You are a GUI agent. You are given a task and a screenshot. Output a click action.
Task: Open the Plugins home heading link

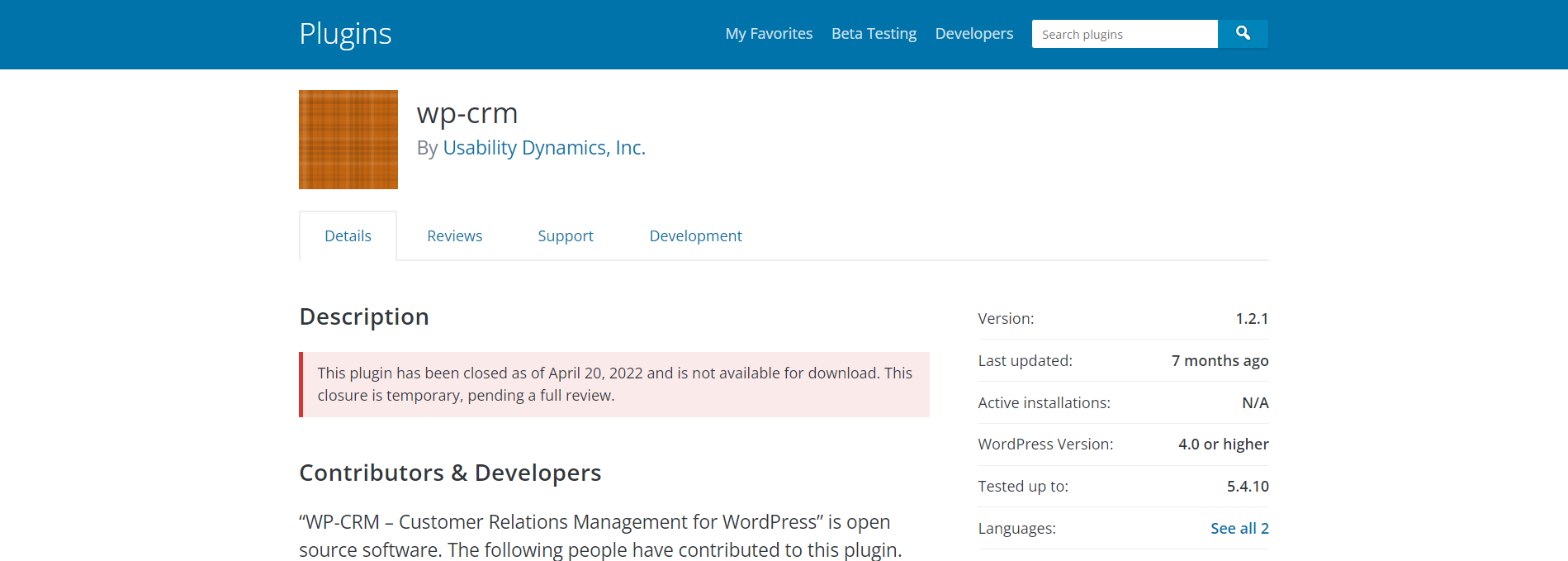pyautogui.click(x=345, y=34)
